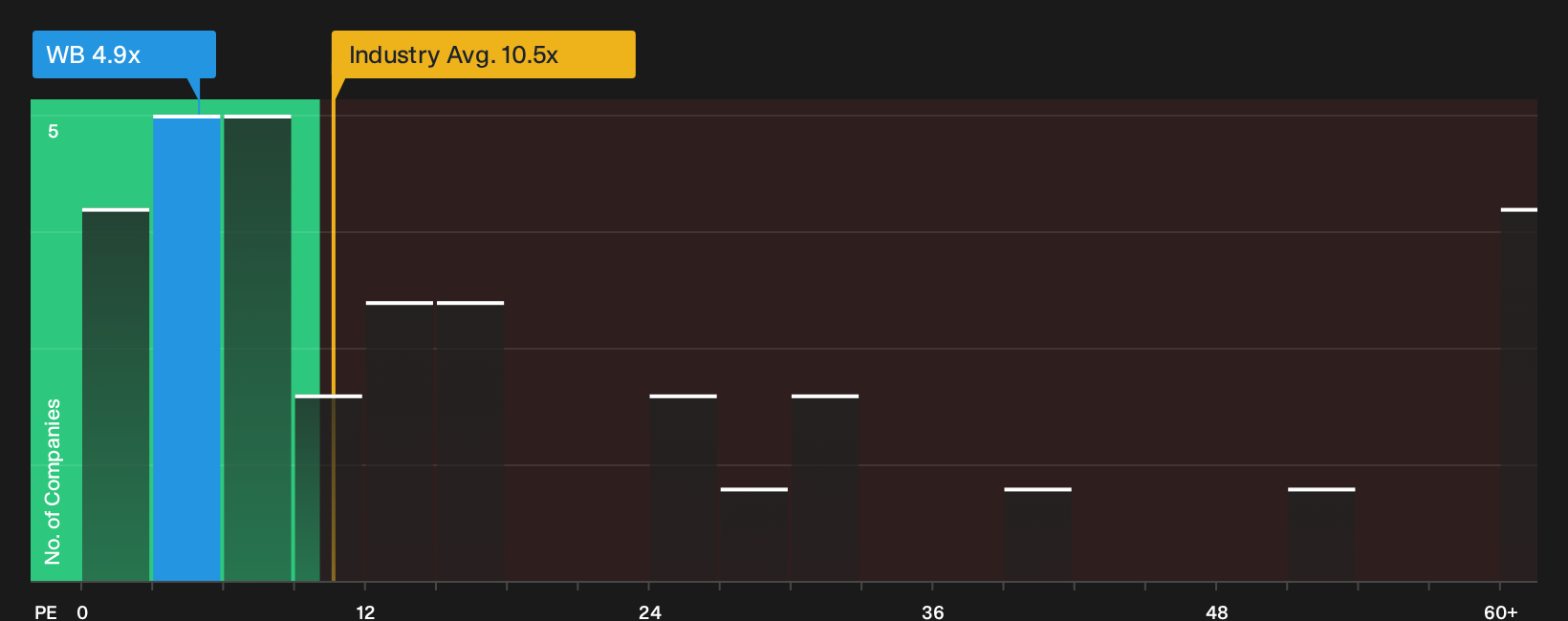
Task: Click the x-axis label 60+
Action: coord(1501,611)
